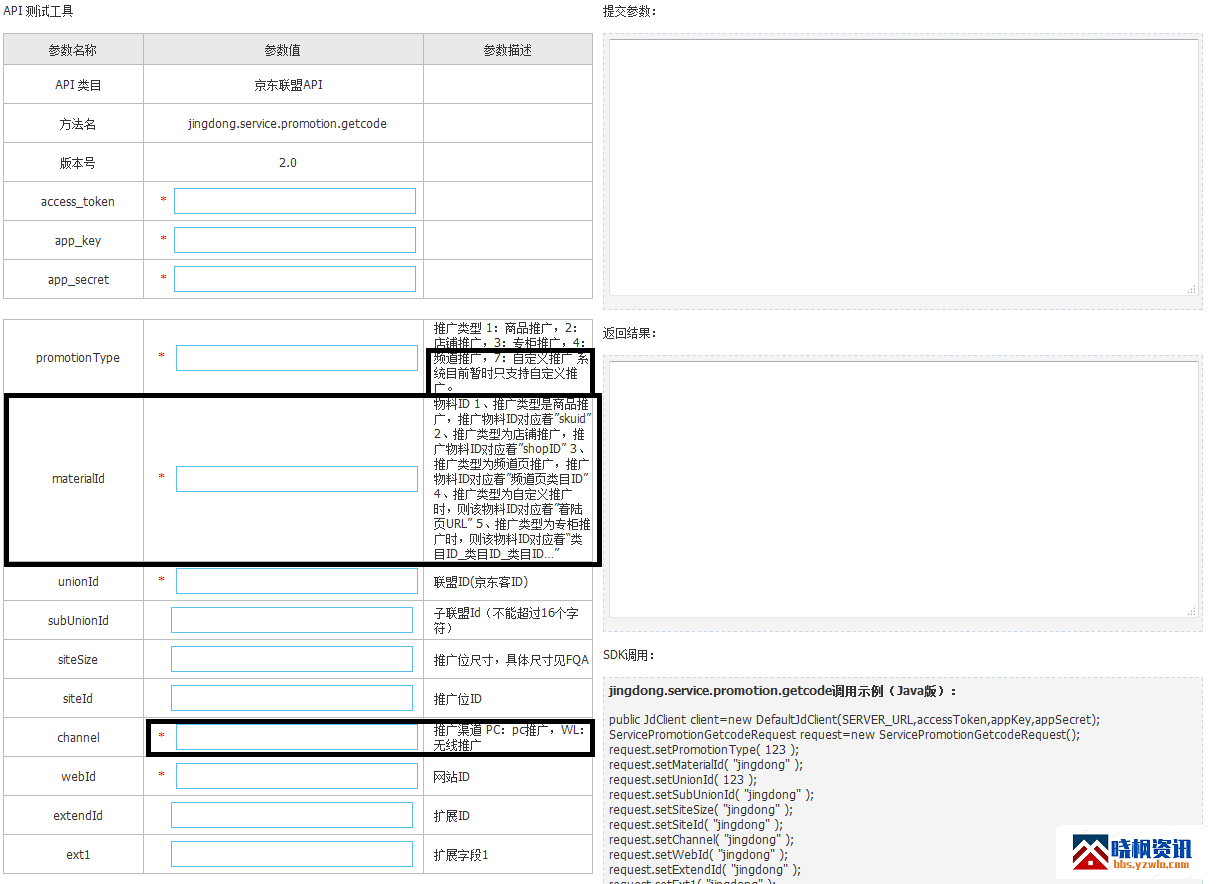Select the webId text field
This screenshot has height=884, width=1220.
(x=297, y=776)
